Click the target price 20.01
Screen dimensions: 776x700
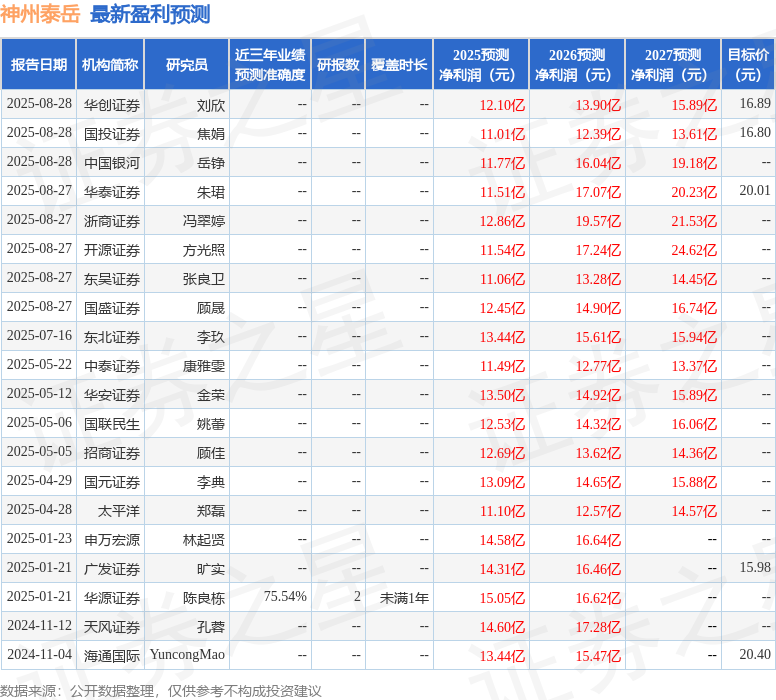click(x=755, y=191)
